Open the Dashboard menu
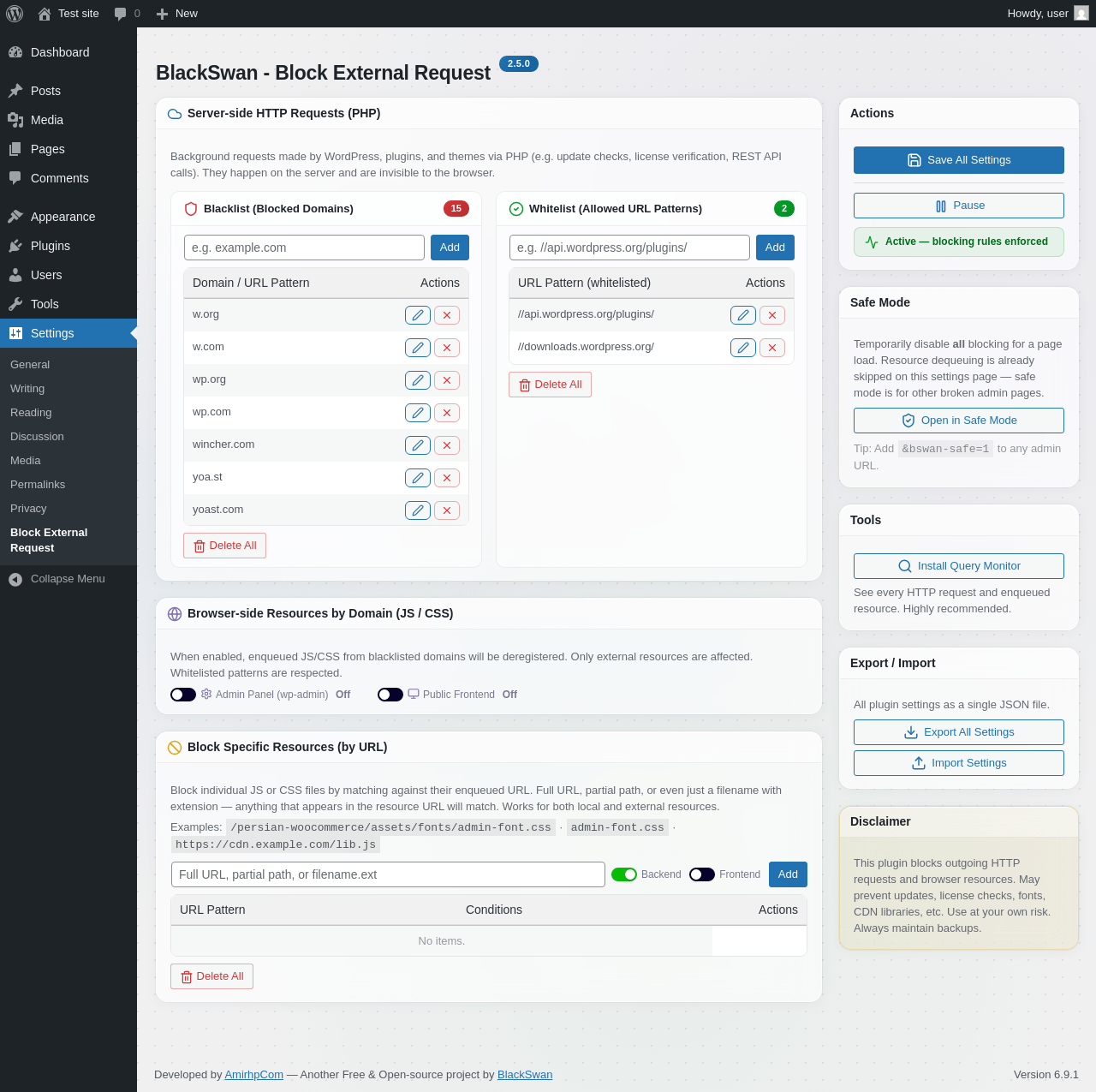The height and width of the screenshot is (1092, 1096). pos(68,52)
